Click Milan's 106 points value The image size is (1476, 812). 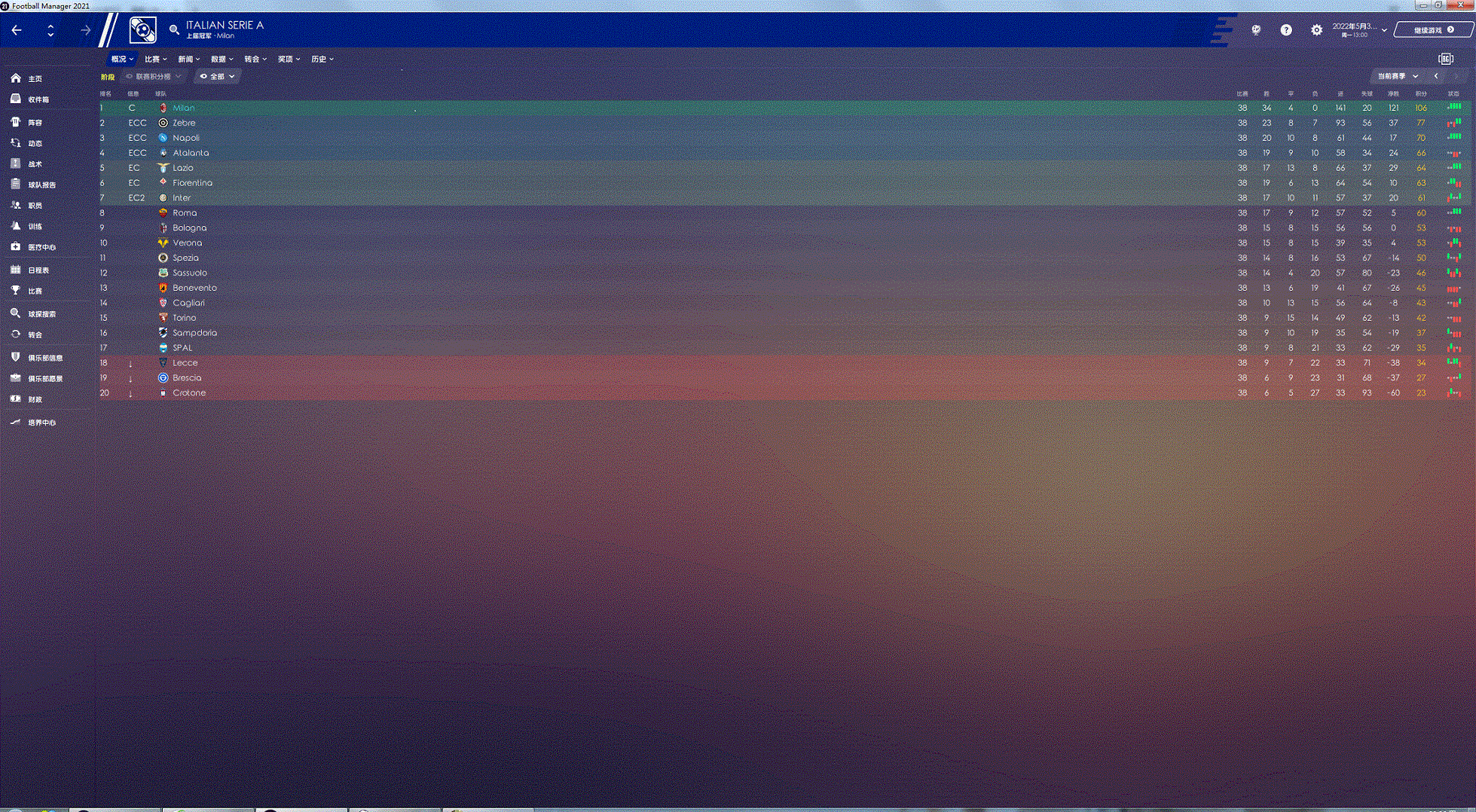[x=1421, y=108]
